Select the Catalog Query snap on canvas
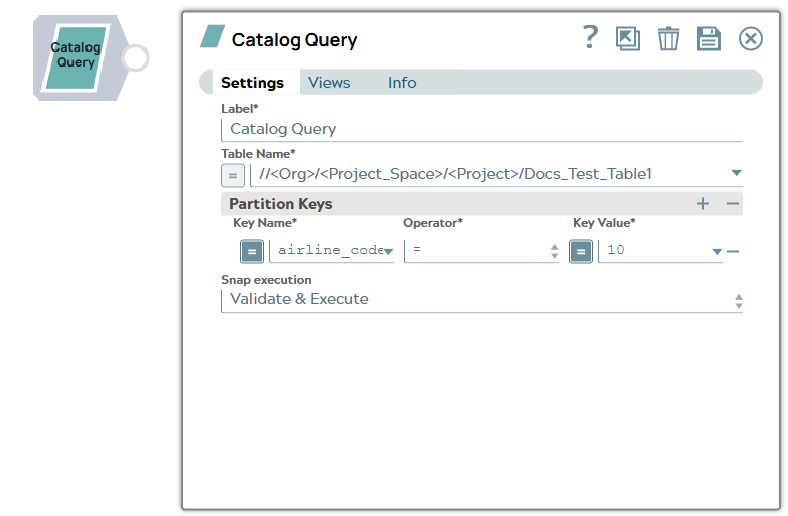788x516 pixels. click(x=75, y=56)
